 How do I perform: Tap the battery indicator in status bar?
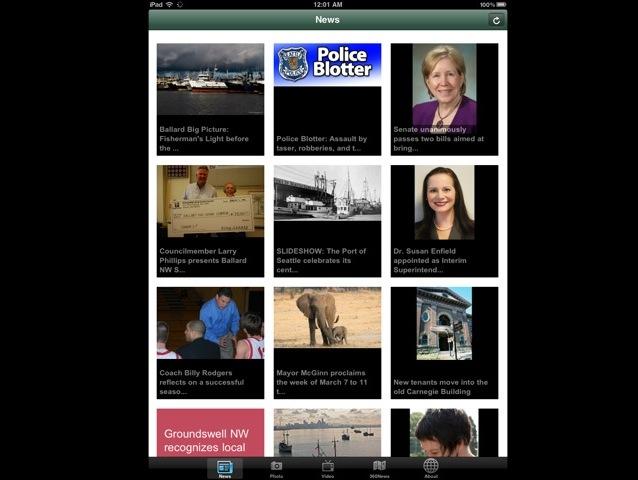501,4
